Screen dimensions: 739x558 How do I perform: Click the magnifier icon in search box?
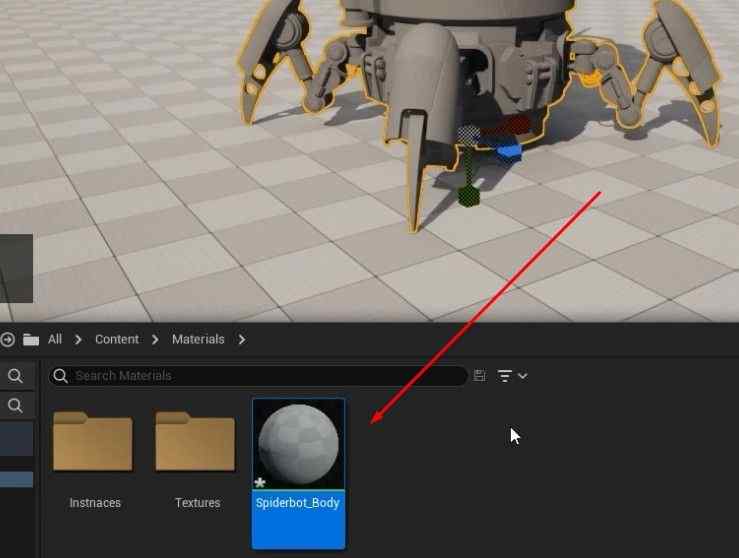tap(60, 376)
